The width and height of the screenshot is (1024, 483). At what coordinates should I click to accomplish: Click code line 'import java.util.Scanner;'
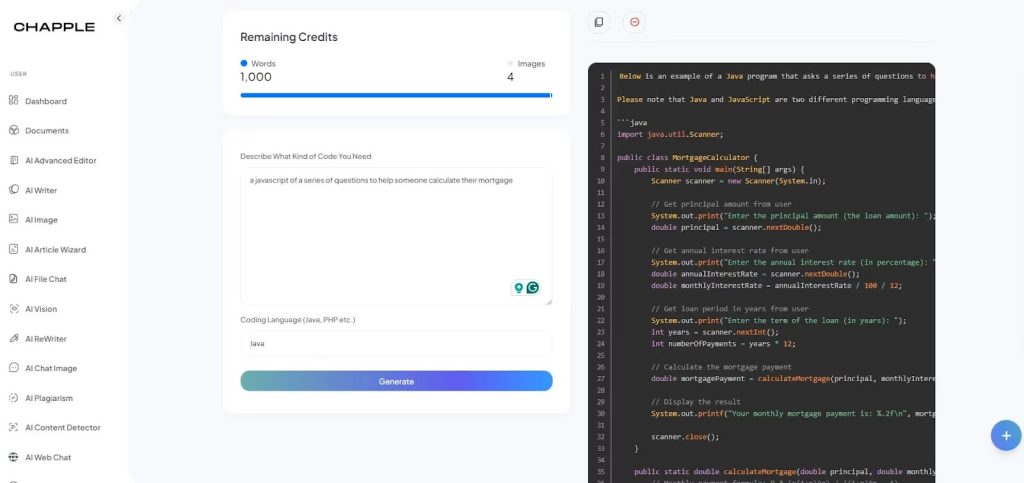[x=670, y=134]
